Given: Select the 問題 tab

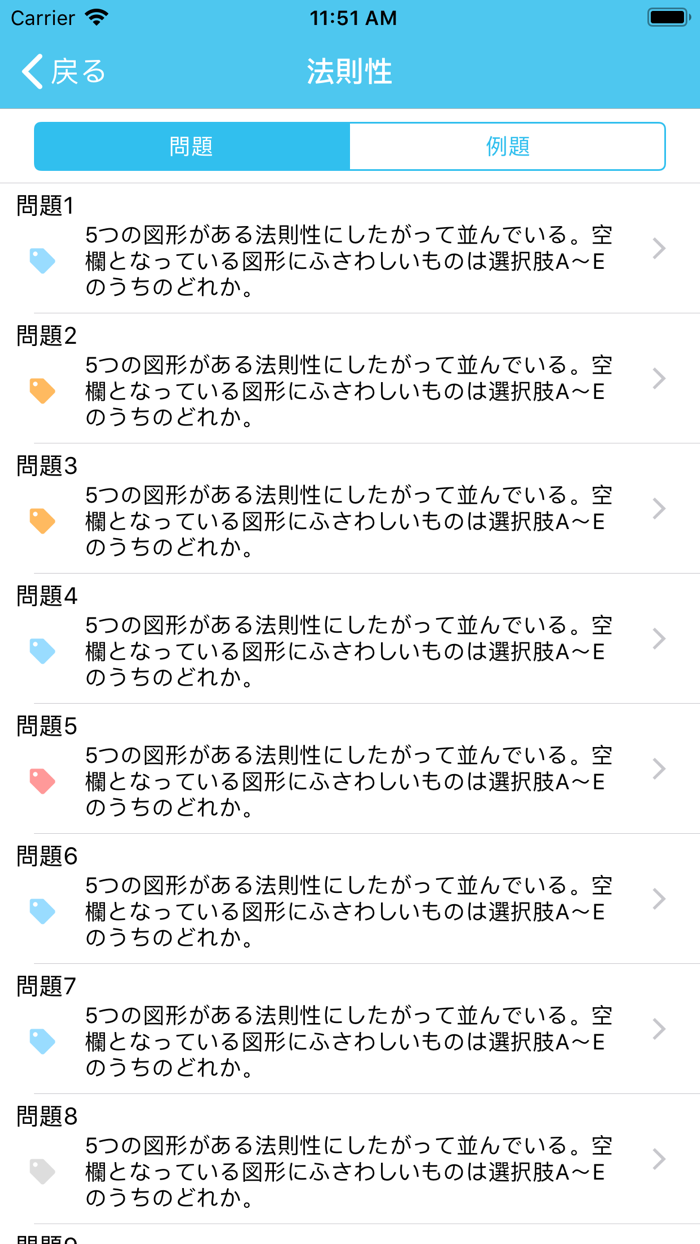Looking at the screenshot, I should (191, 146).
